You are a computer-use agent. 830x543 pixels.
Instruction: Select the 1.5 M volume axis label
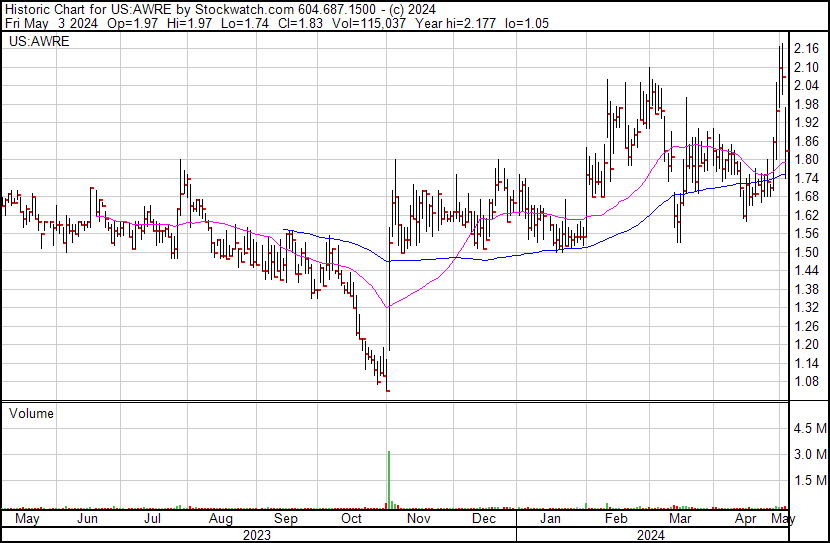pos(809,480)
